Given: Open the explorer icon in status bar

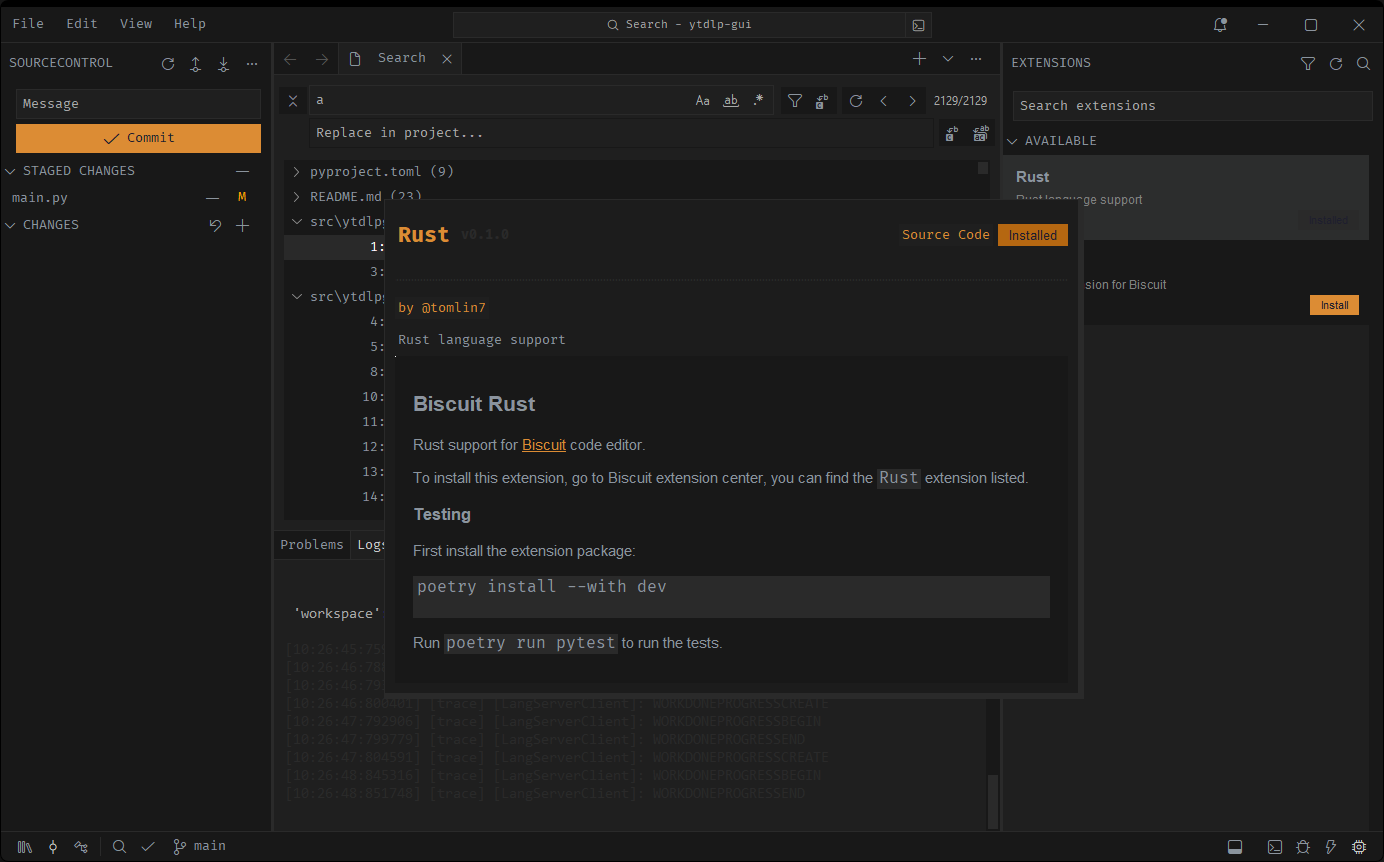Looking at the screenshot, I should tap(25, 847).
